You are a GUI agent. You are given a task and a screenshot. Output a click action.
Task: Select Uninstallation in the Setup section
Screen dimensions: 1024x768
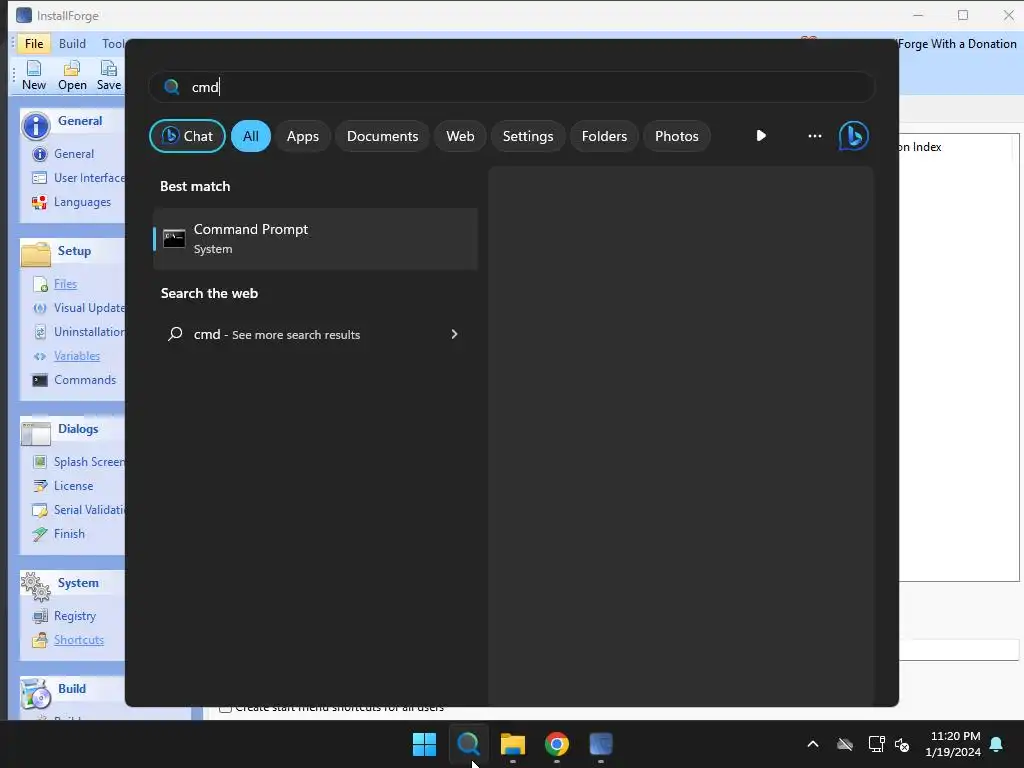(78, 332)
